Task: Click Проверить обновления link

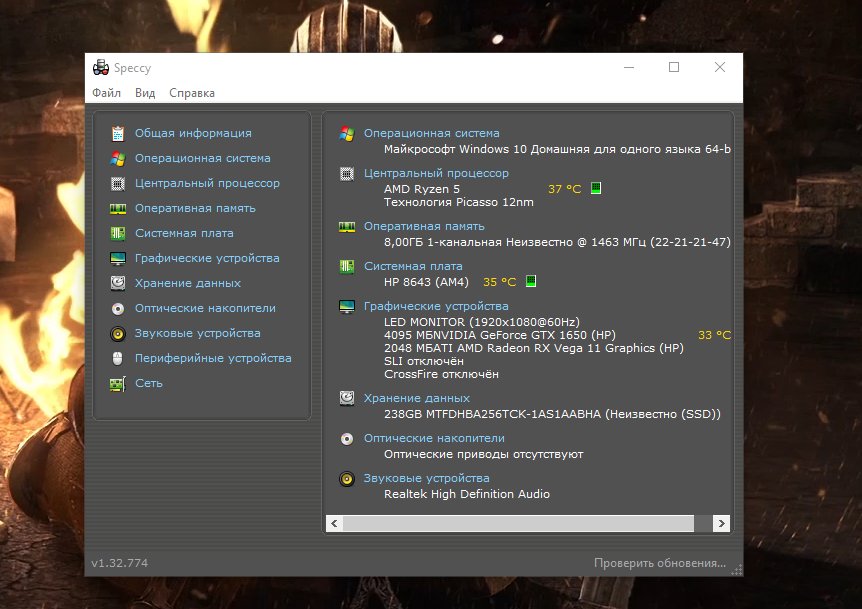Action: point(660,563)
